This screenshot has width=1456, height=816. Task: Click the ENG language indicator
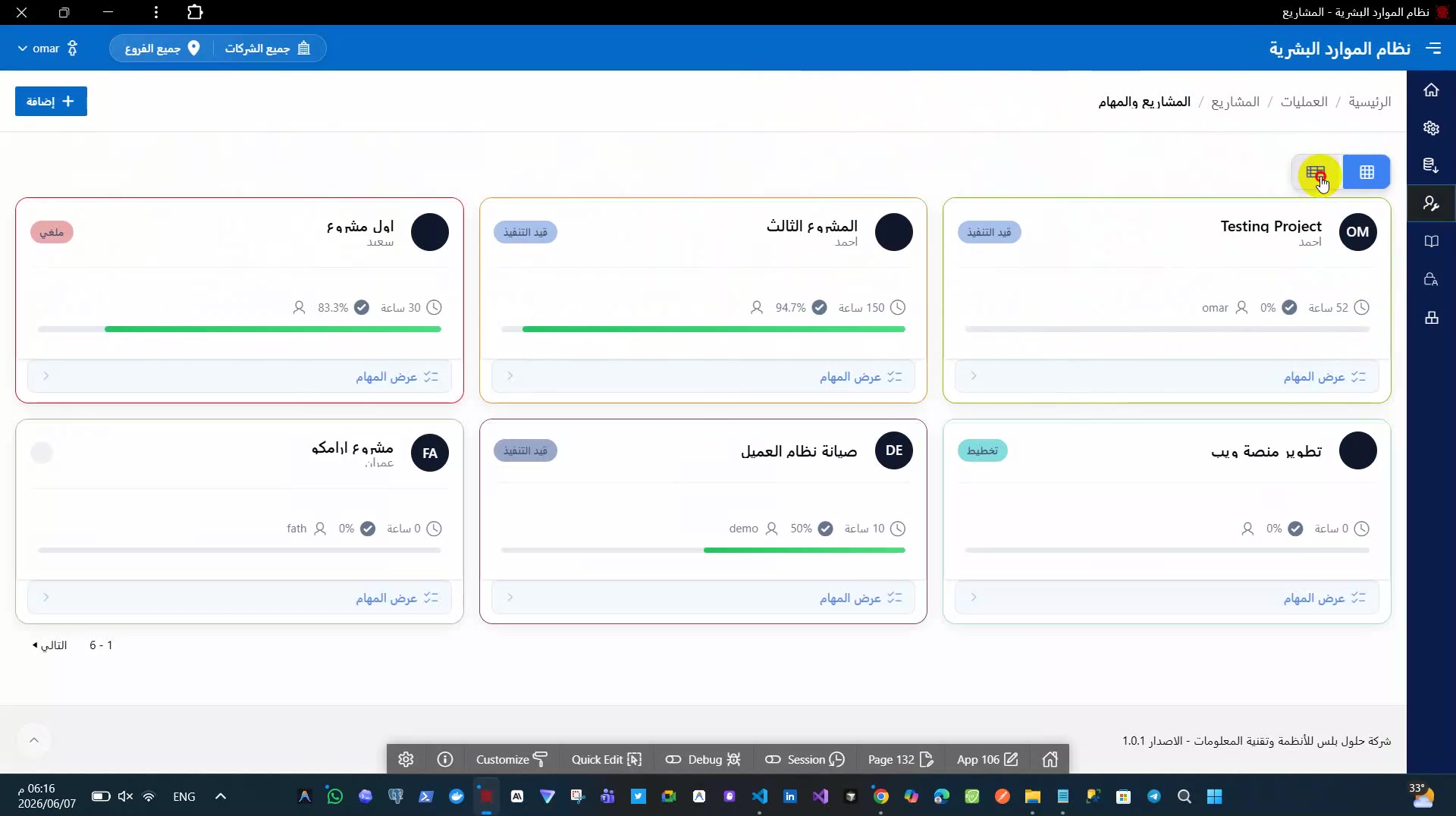[184, 796]
